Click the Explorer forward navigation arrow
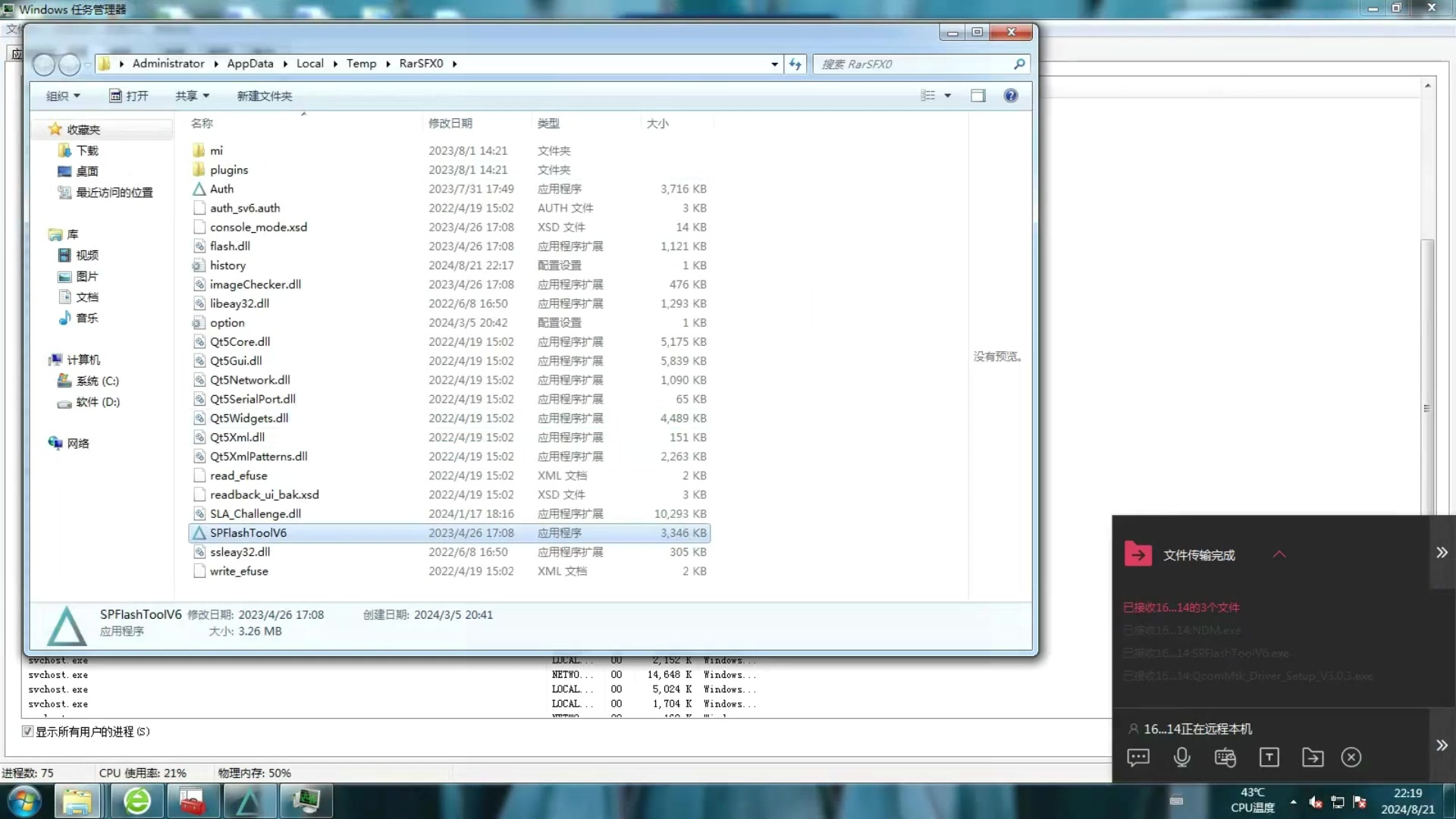Image resolution: width=1456 pixels, height=819 pixels. [69, 65]
